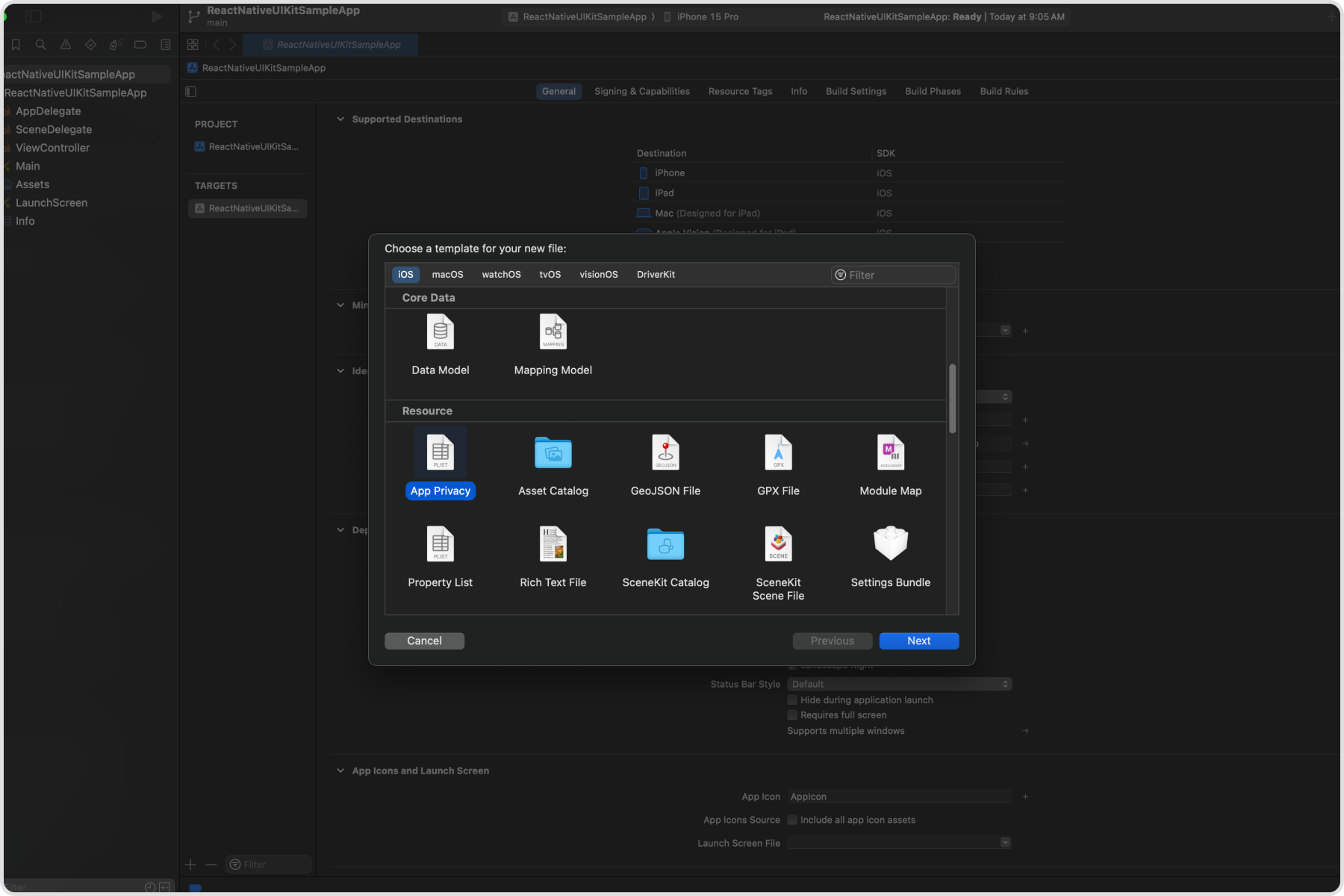The height and width of the screenshot is (896, 1344).
Task: Toggle Hide during application launch checkbox
Action: [x=792, y=700]
